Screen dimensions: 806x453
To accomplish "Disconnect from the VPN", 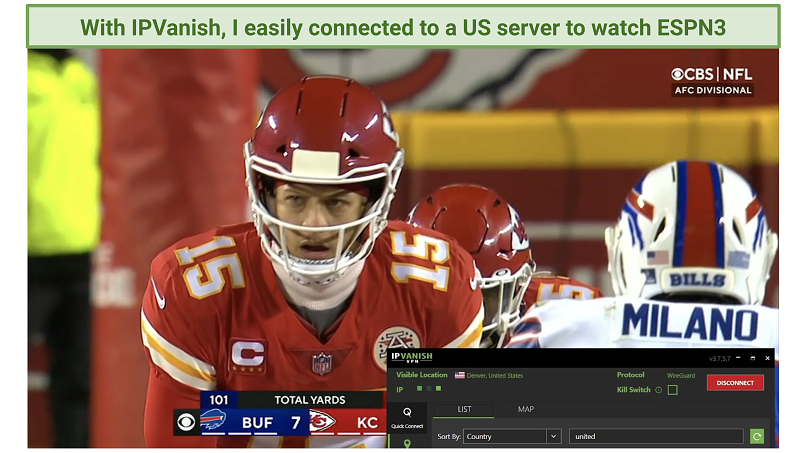I will (x=735, y=383).
